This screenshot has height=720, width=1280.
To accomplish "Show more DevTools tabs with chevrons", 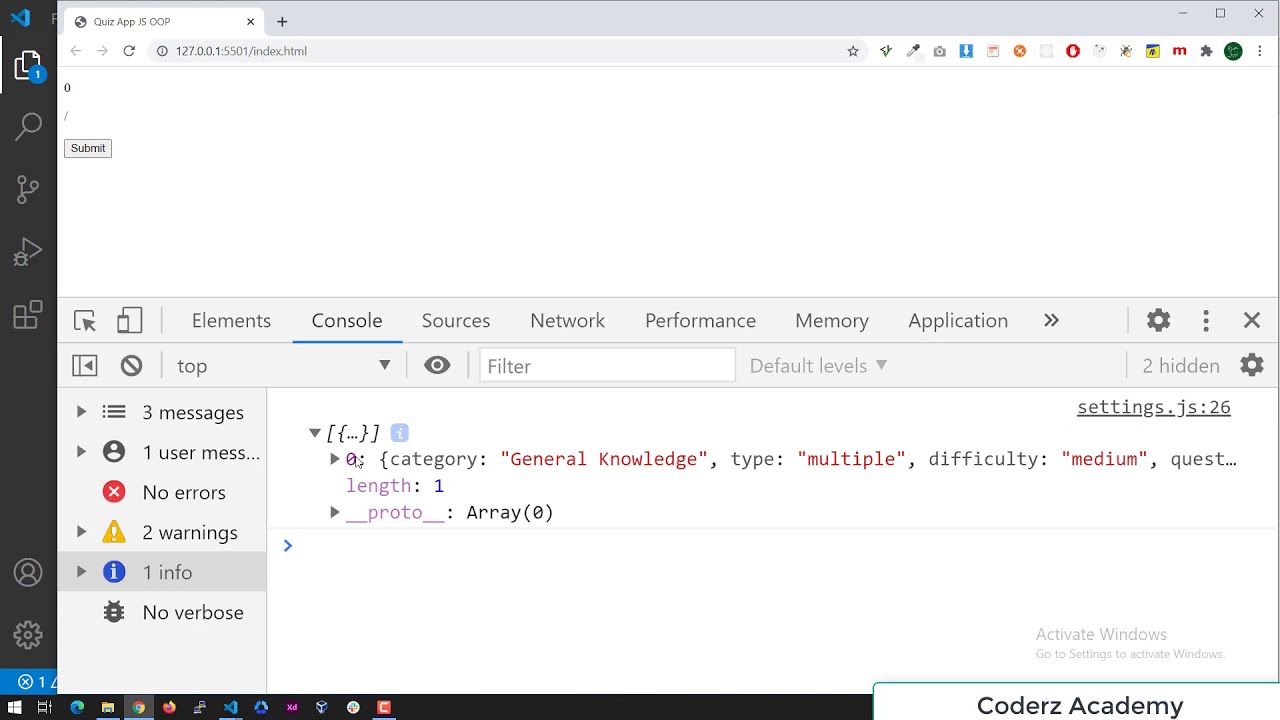I will pos(1051,320).
